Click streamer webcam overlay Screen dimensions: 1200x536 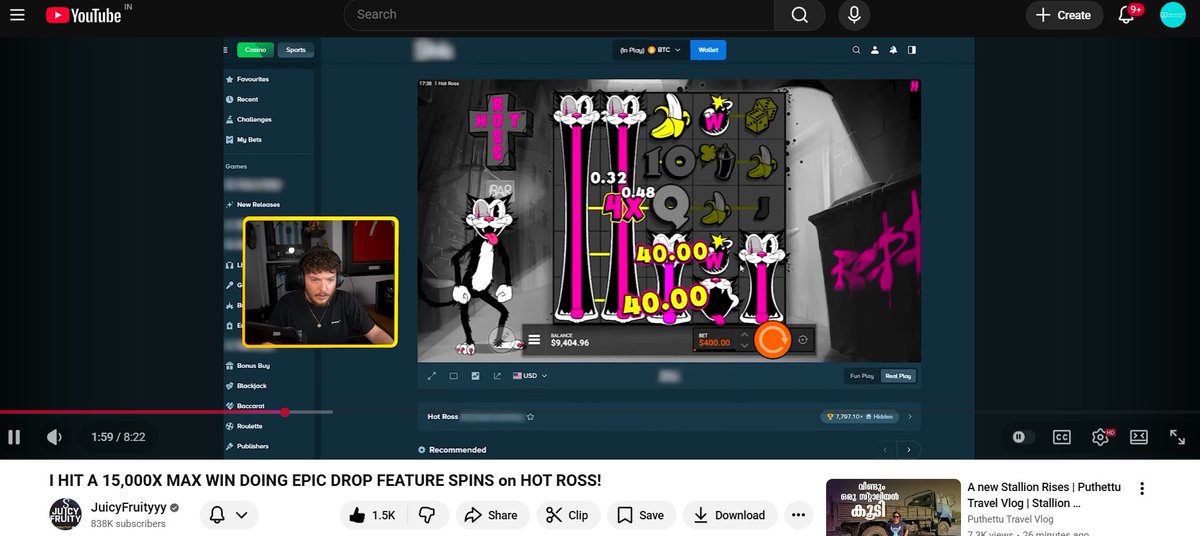point(320,282)
